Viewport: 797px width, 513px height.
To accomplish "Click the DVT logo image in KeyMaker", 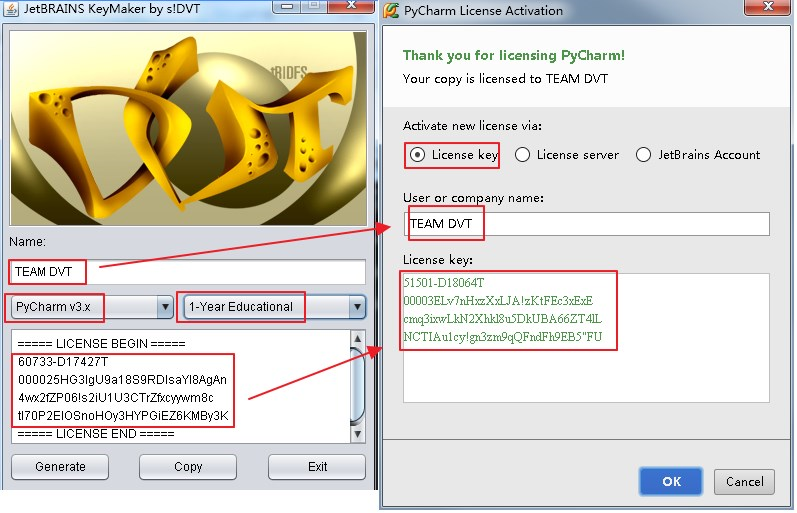I will pos(188,128).
